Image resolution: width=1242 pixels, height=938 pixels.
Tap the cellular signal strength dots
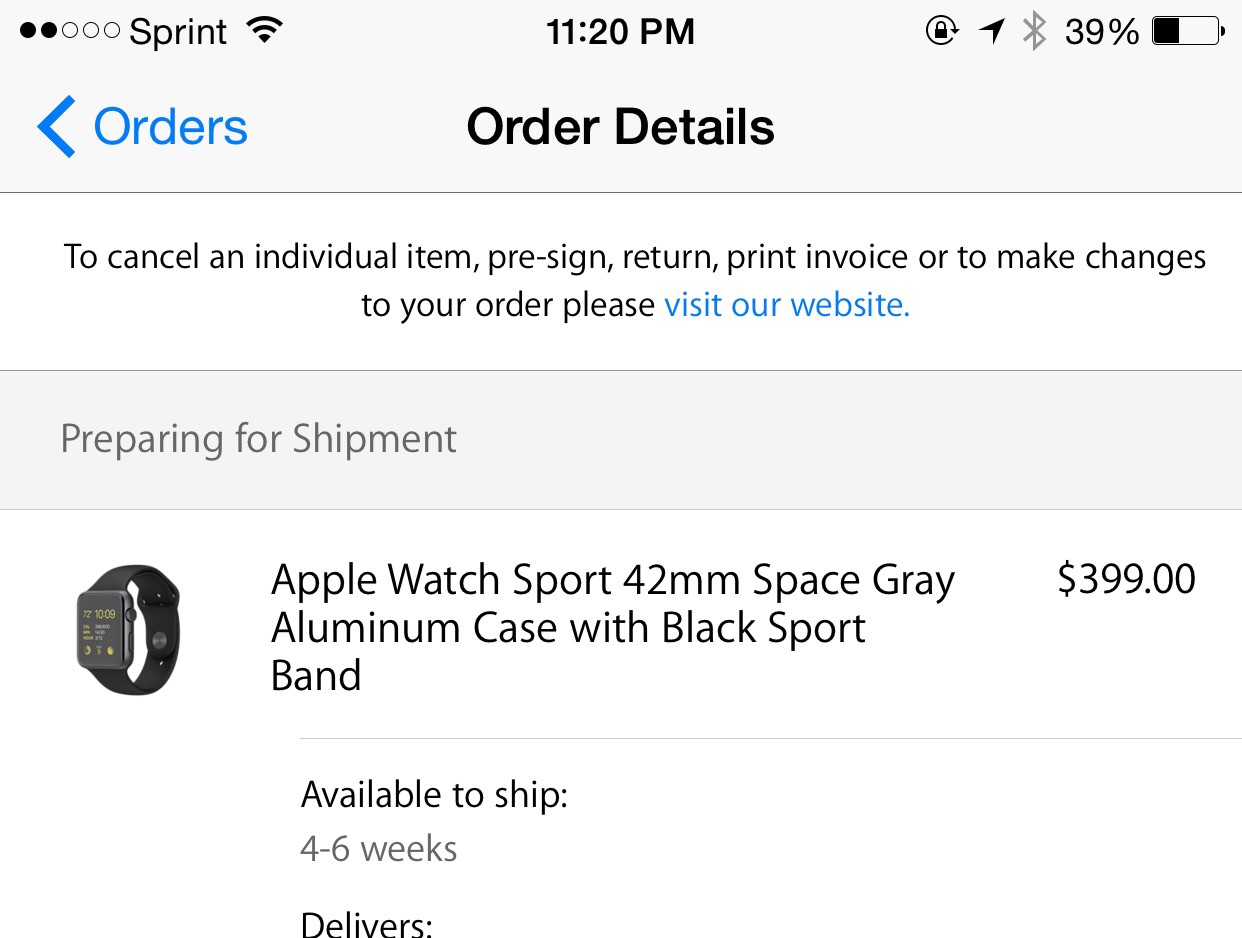[x=68, y=32]
